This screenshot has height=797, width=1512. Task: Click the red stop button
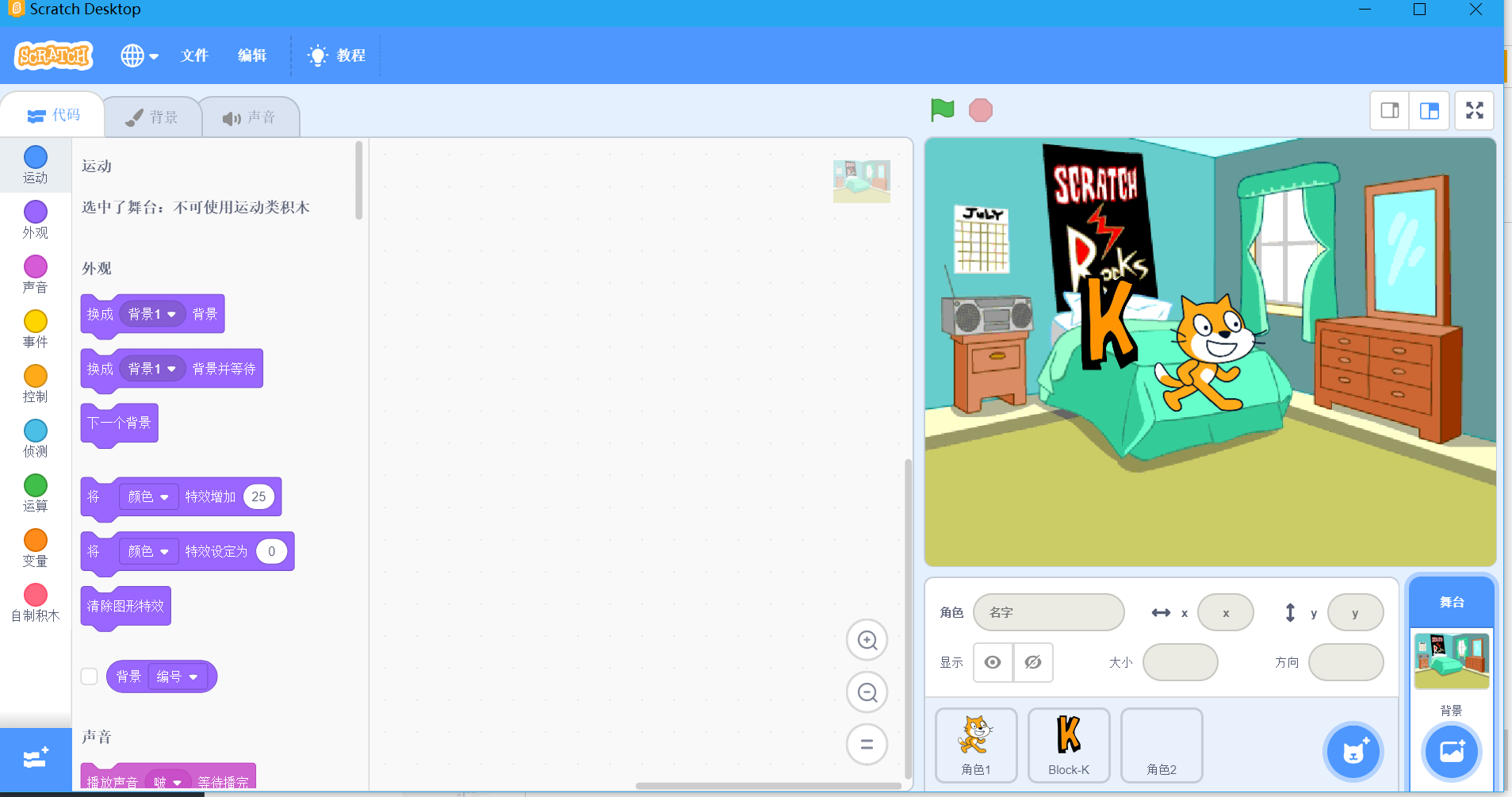click(981, 110)
